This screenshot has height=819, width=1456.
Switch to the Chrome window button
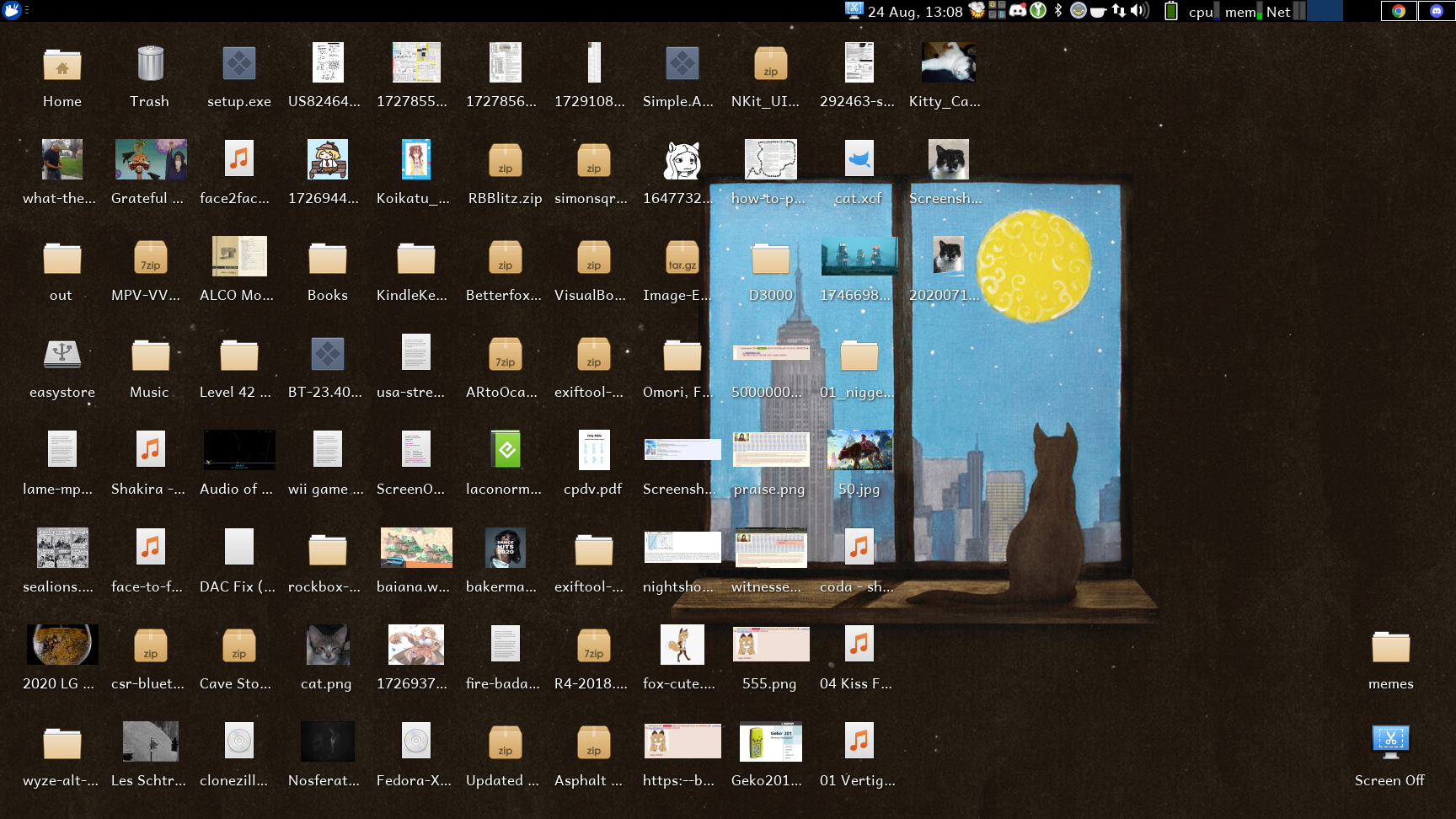[1399, 11]
